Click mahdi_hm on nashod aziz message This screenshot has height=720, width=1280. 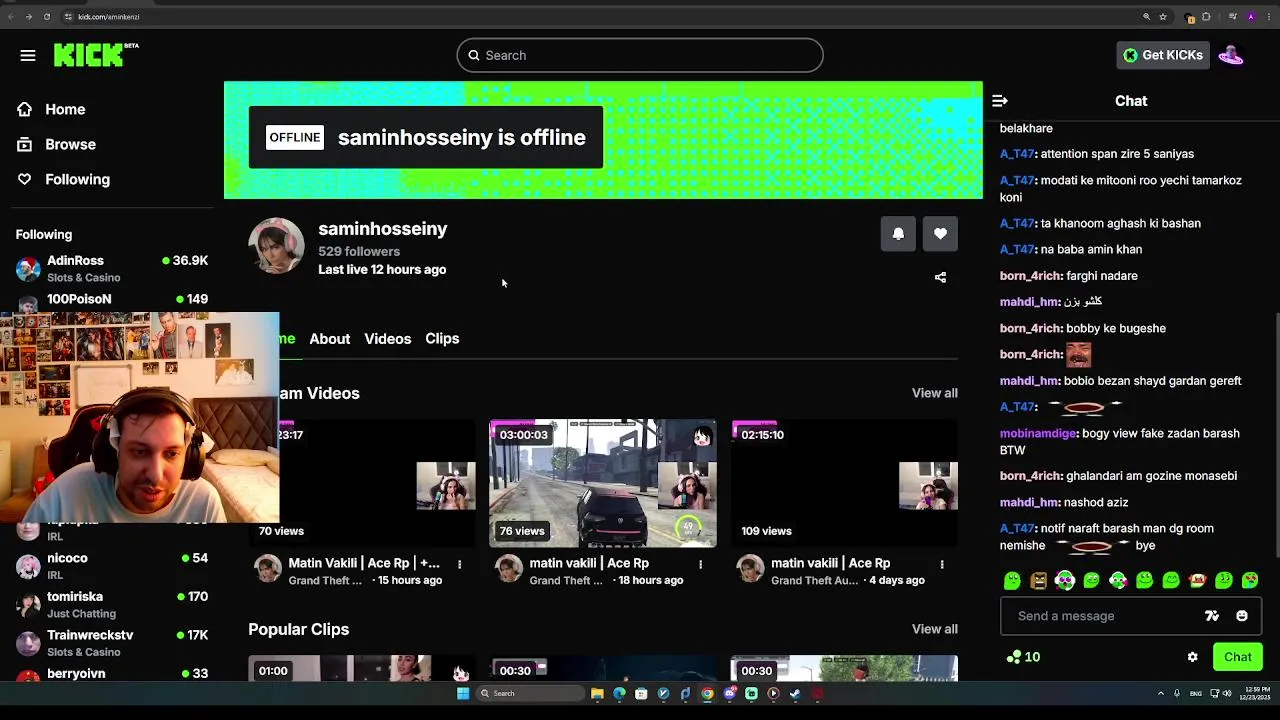point(1029,502)
